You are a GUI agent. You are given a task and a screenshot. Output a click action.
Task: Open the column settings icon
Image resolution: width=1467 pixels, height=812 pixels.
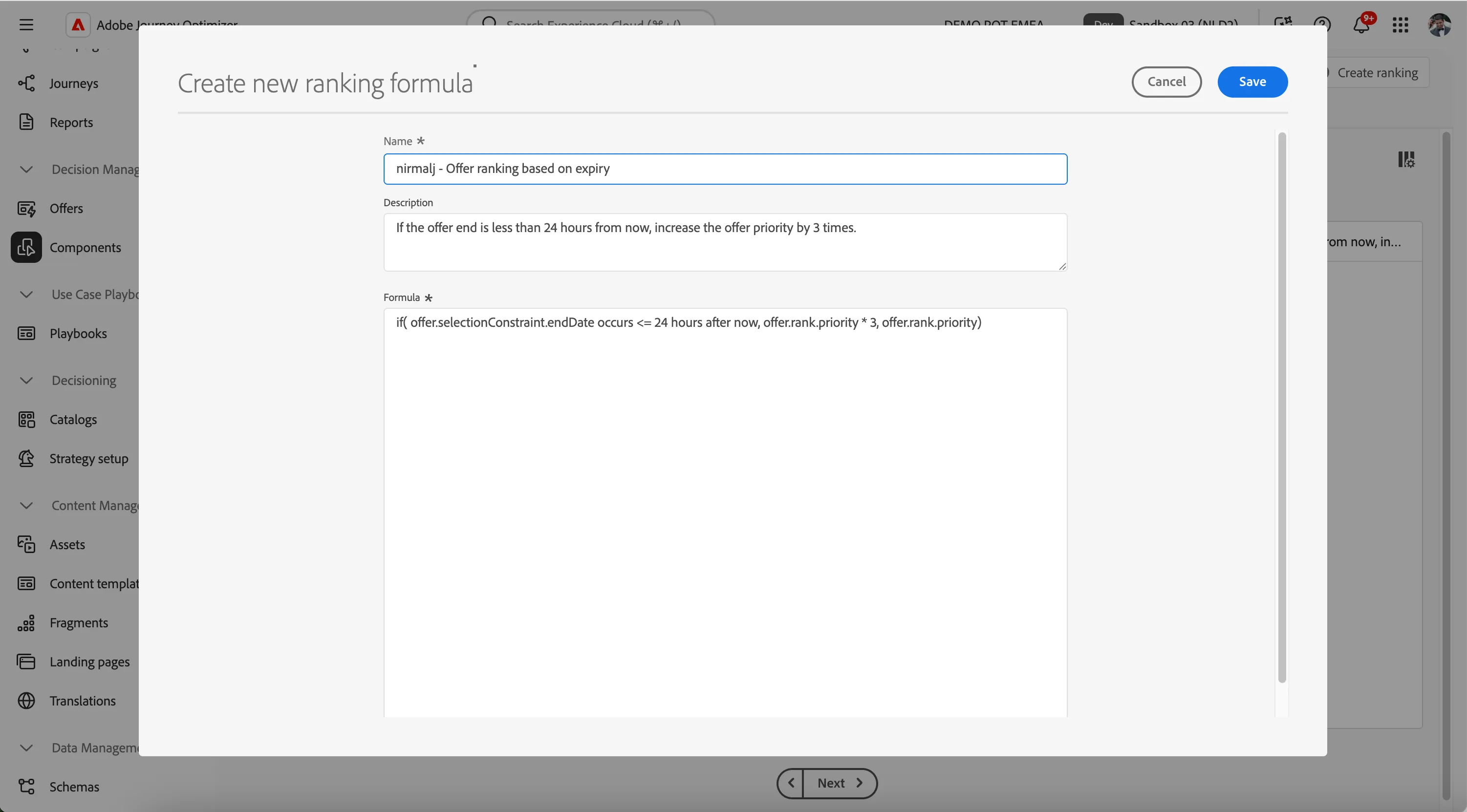click(x=1406, y=159)
